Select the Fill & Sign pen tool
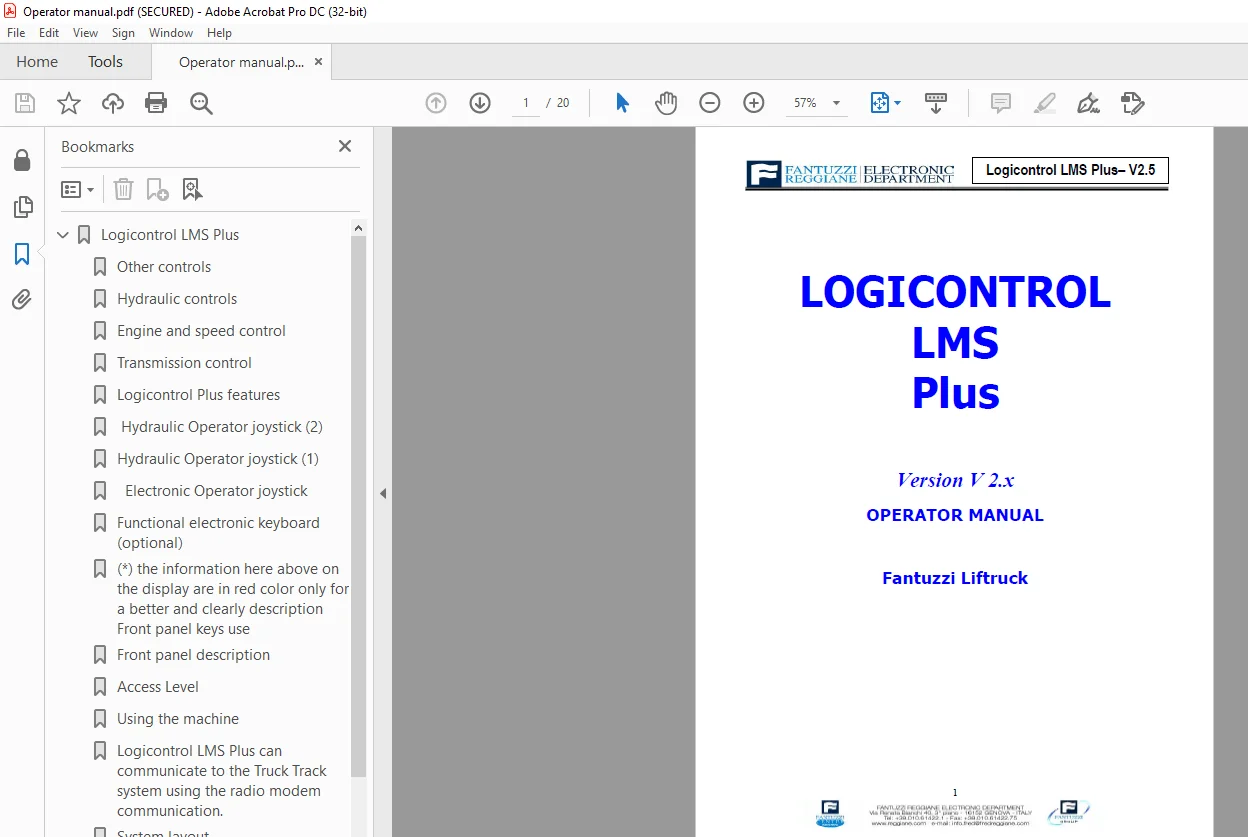The image size is (1248, 837). pyautogui.click(x=1088, y=103)
